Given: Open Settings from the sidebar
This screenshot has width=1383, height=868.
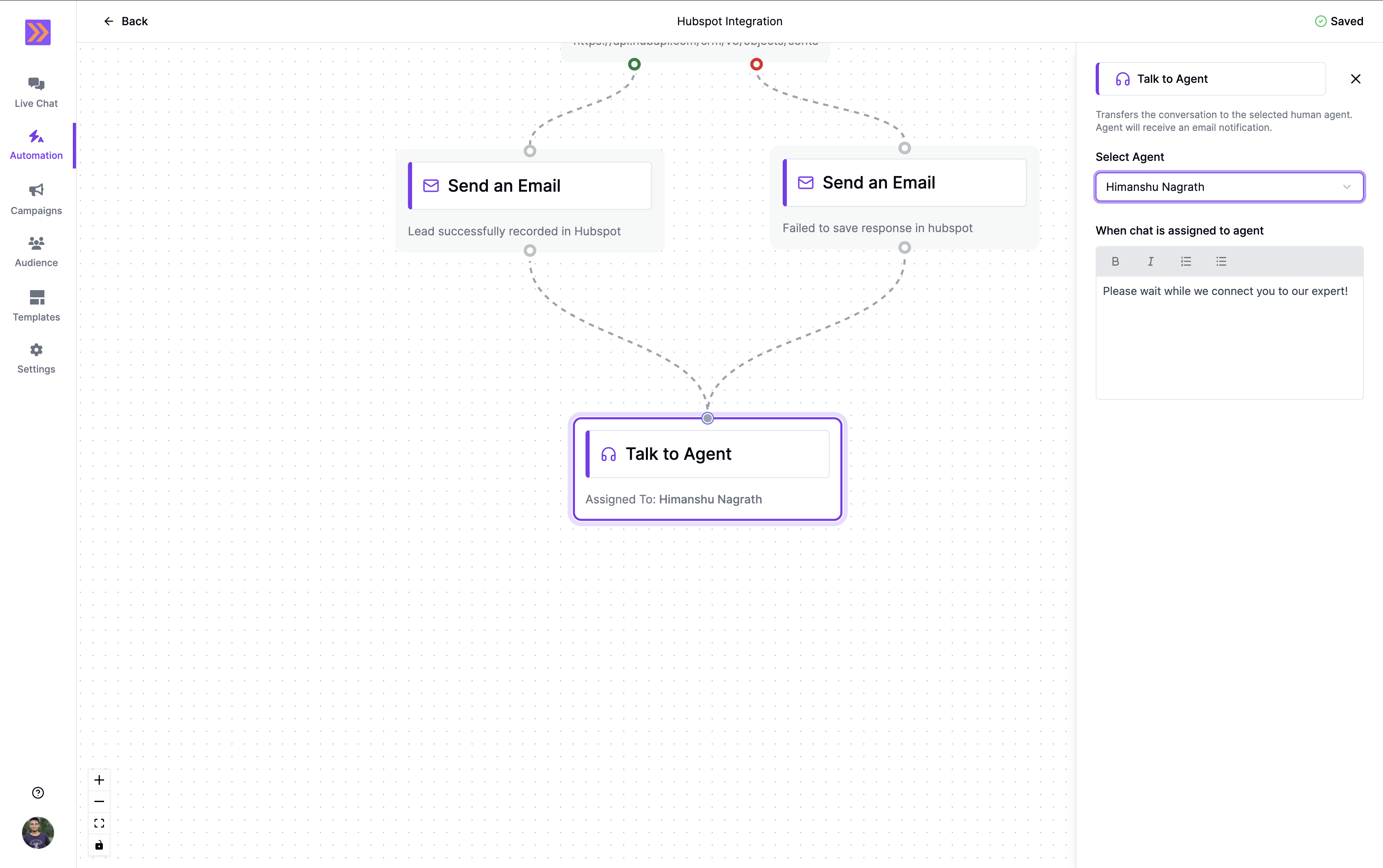Looking at the screenshot, I should 36,357.
